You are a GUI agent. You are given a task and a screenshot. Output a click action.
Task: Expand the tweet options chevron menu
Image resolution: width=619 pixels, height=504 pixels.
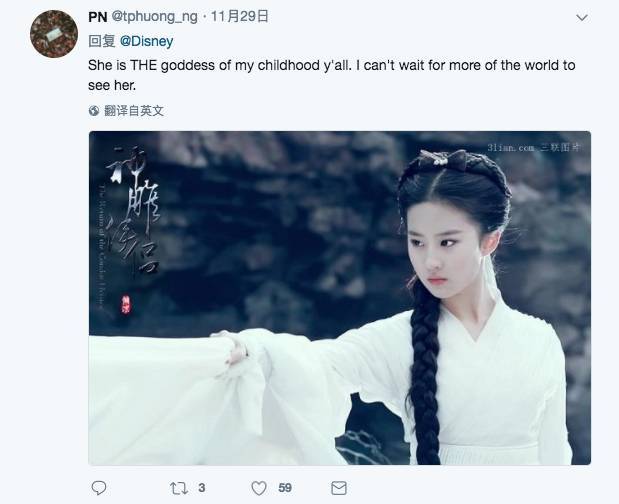click(x=582, y=18)
